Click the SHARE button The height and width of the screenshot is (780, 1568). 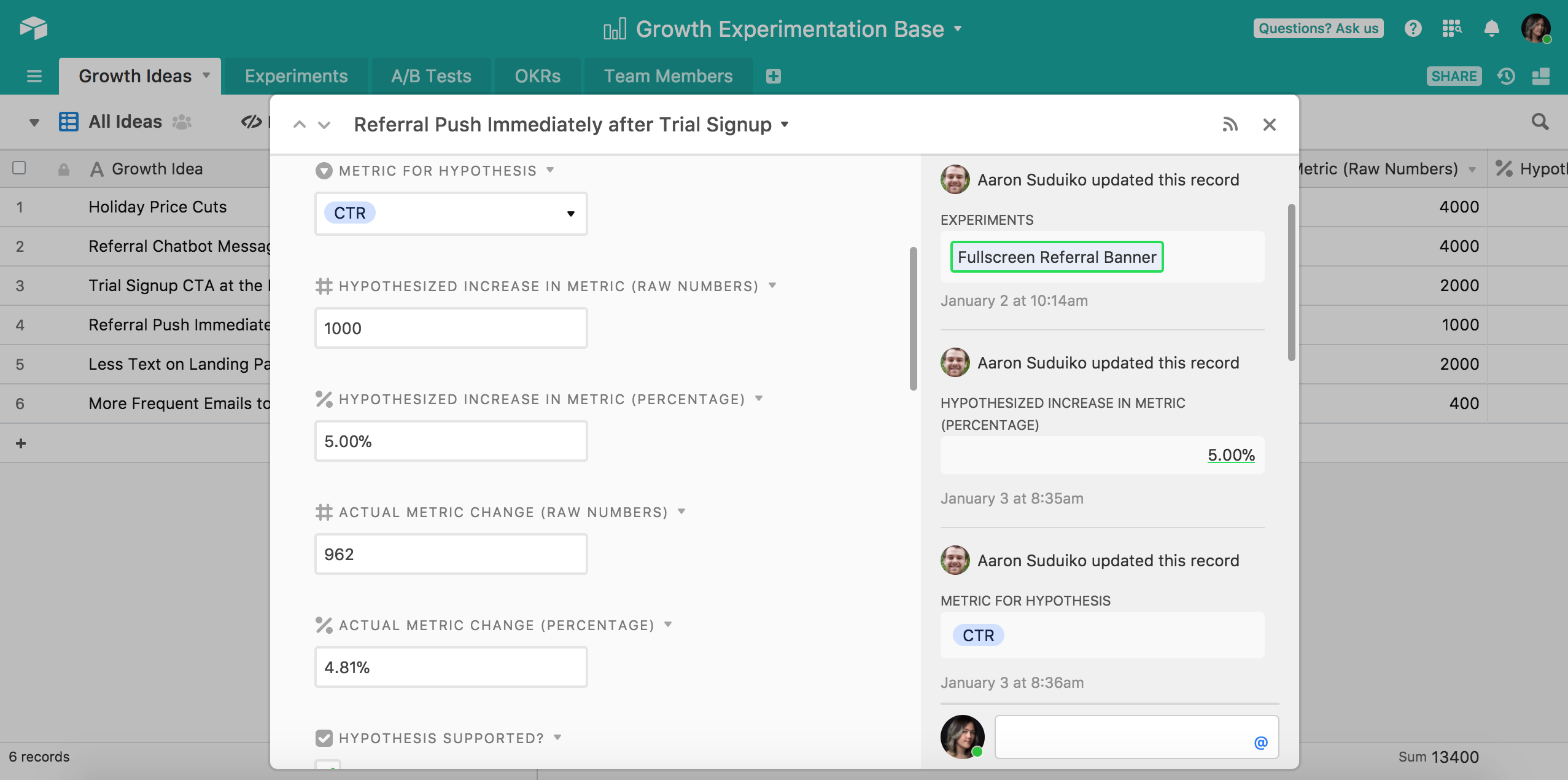[1453, 76]
